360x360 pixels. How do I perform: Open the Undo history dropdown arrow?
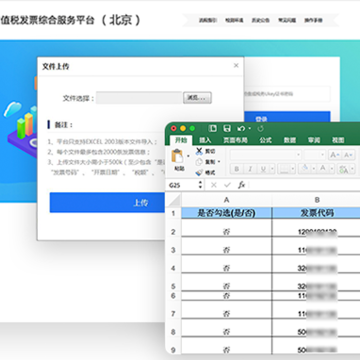pyautogui.click(x=250, y=128)
